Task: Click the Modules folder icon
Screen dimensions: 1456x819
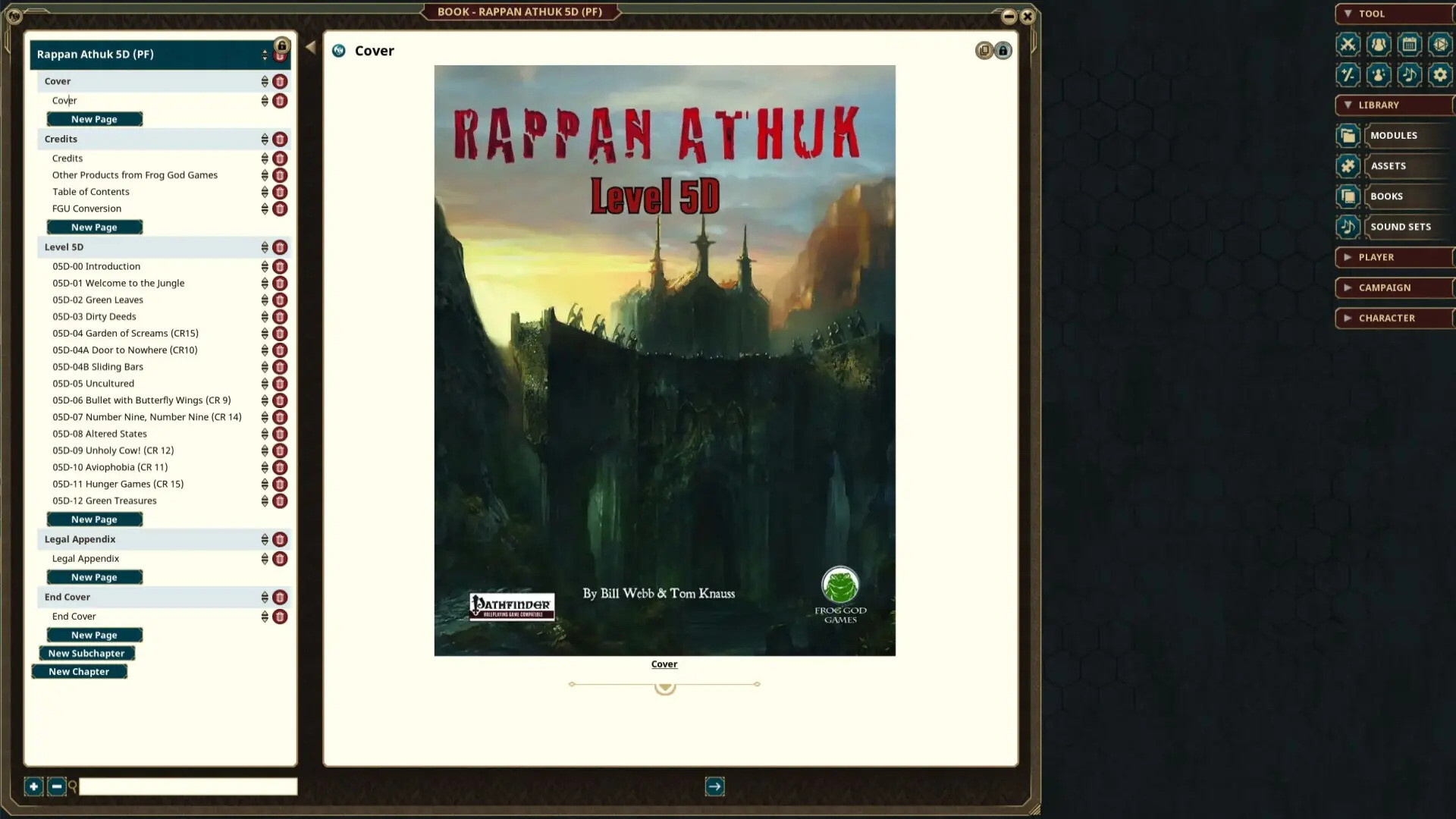Action: pos(1348,136)
